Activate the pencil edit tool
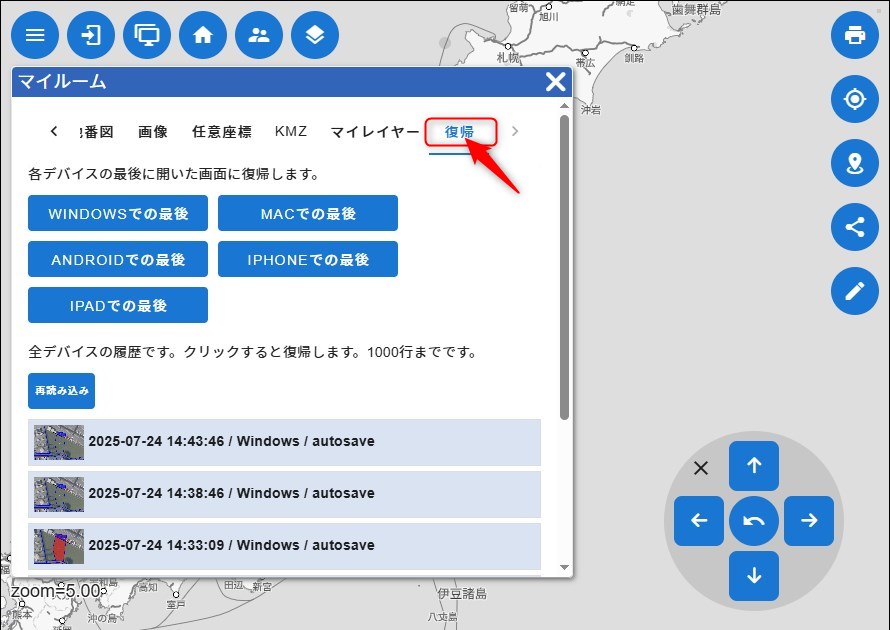The height and width of the screenshot is (630, 890). point(854,291)
